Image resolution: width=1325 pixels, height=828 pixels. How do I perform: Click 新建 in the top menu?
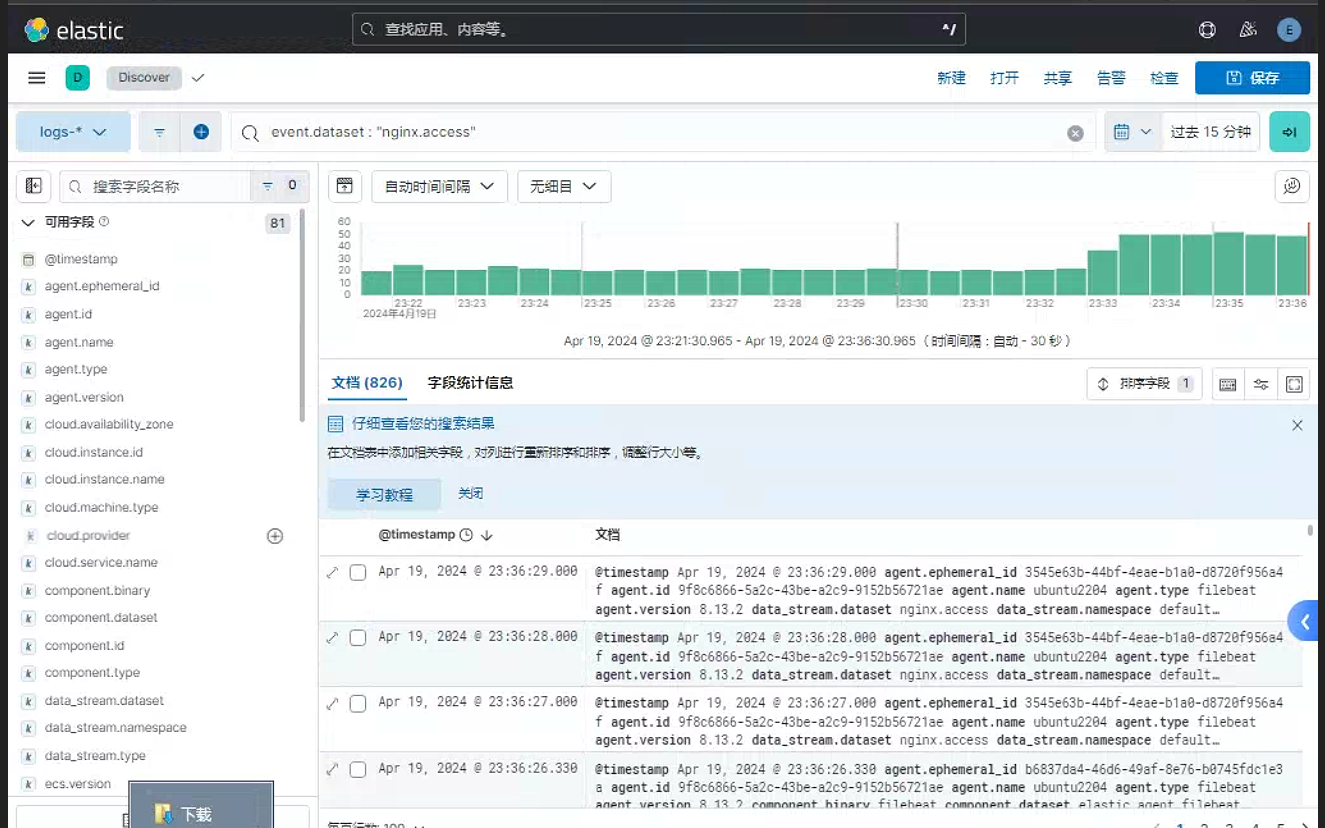(951, 78)
